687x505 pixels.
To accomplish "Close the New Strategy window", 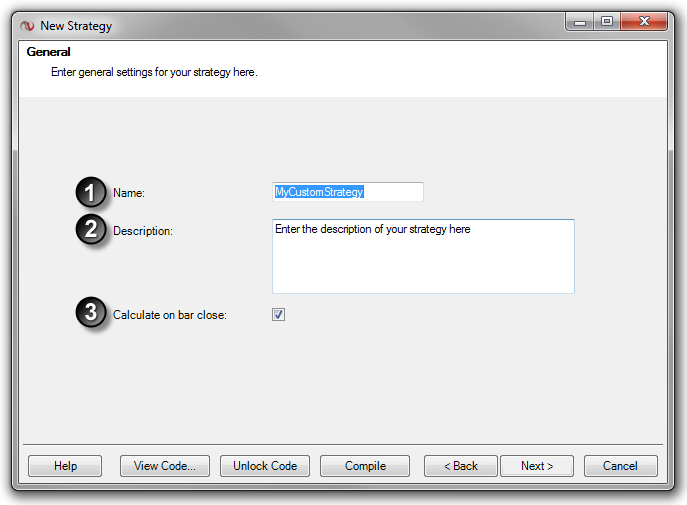I will coord(644,21).
